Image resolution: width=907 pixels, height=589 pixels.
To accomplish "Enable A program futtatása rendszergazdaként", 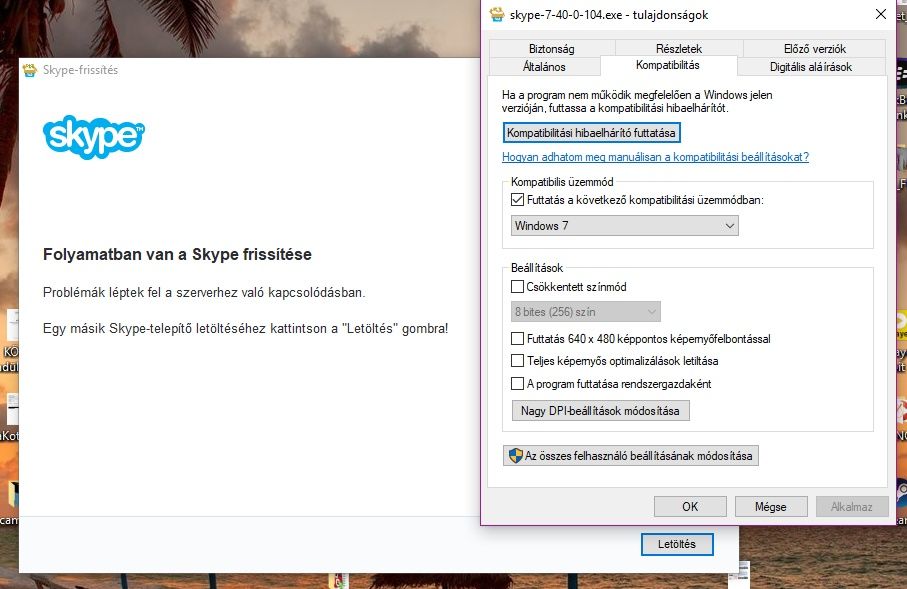I will pyautogui.click(x=518, y=384).
